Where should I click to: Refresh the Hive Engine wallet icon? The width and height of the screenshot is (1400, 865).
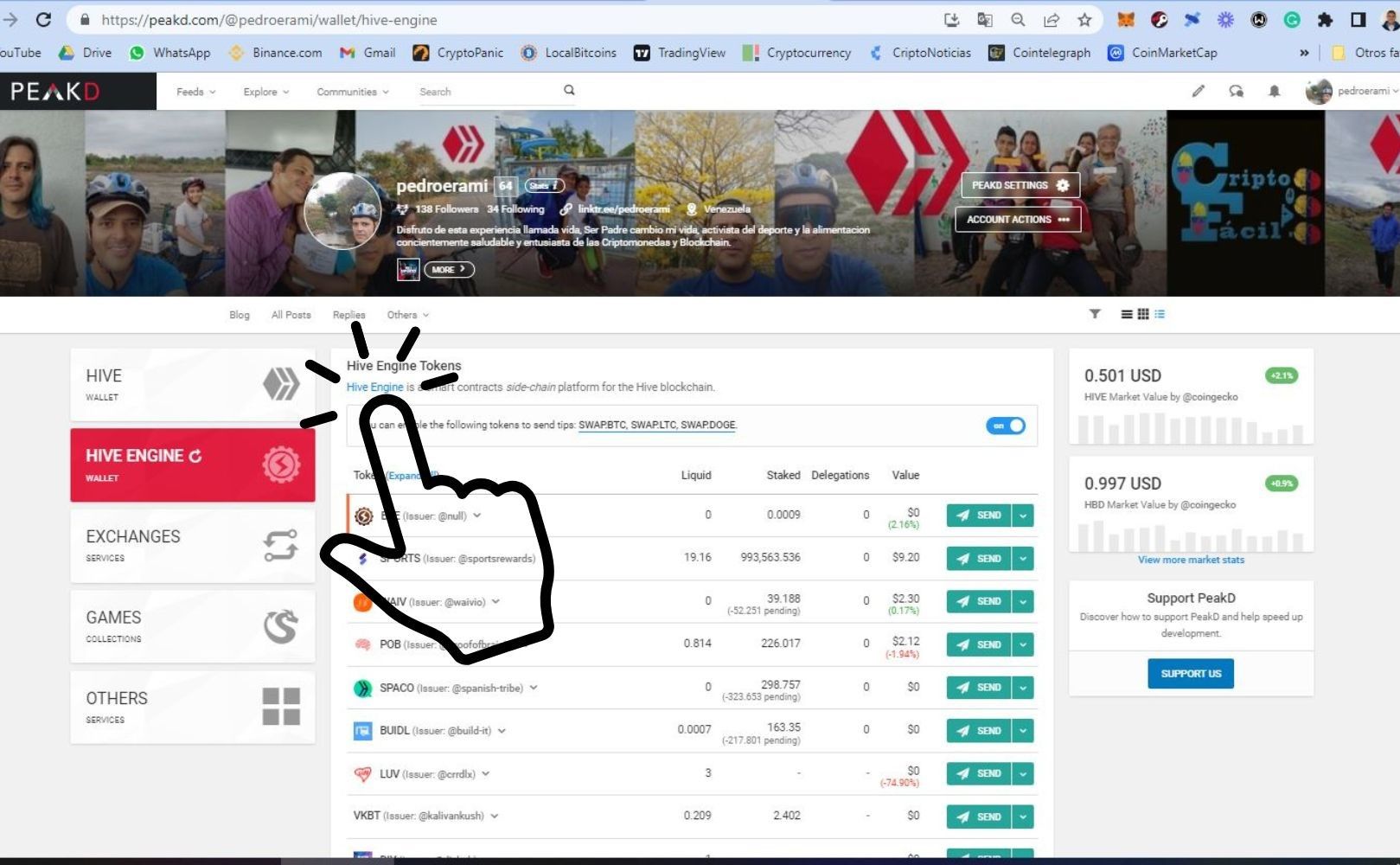(195, 456)
